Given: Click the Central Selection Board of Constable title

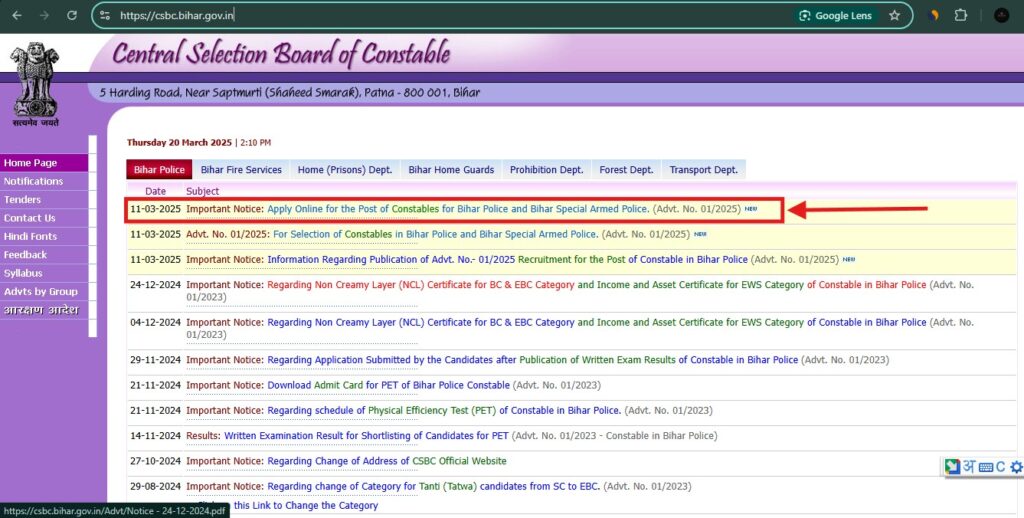Looking at the screenshot, I should coord(281,53).
